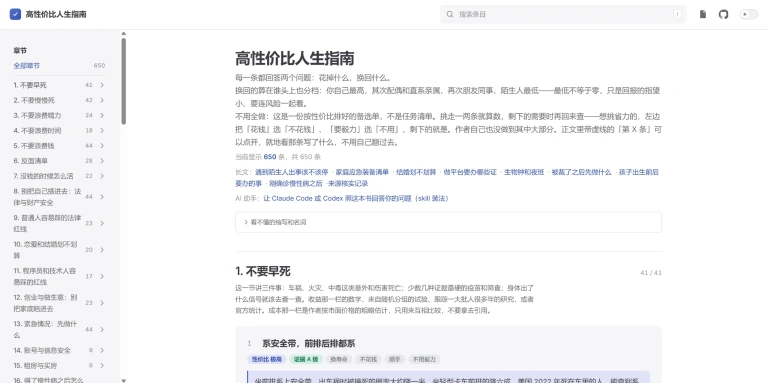The image size is (768, 383).
Task: Click the 性价比 极高 tag
Action: [267, 359]
